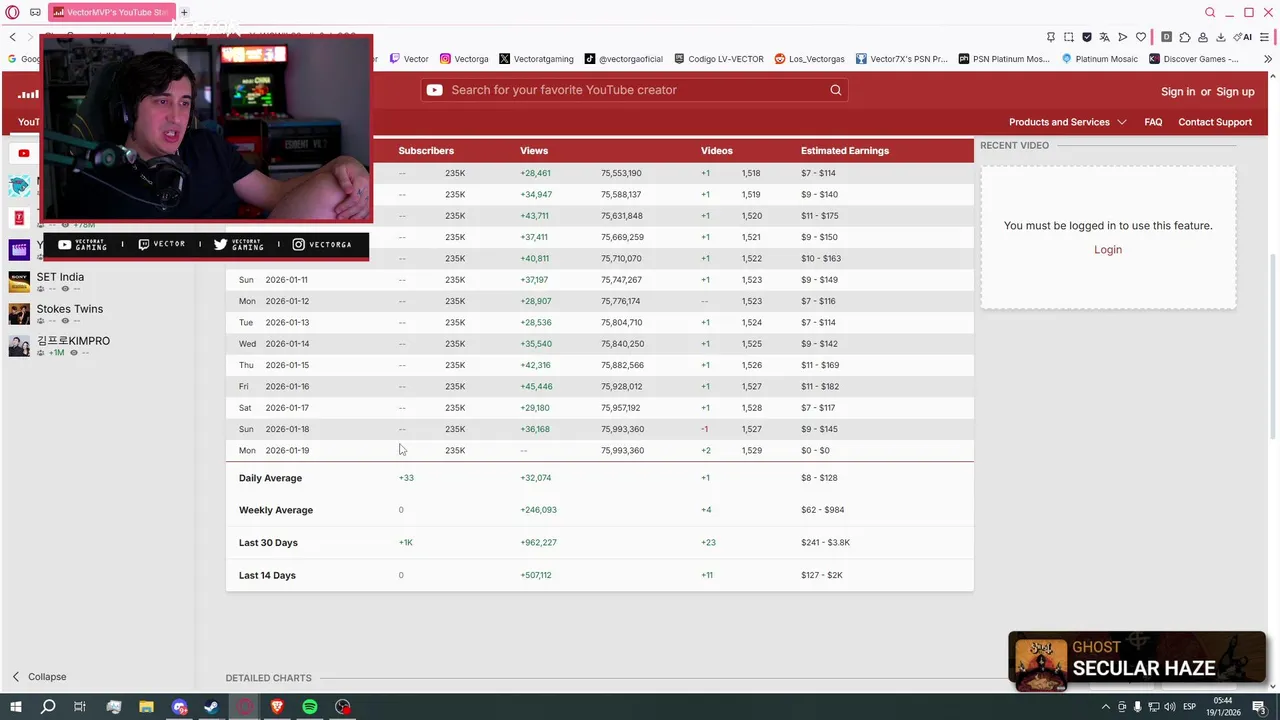This screenshot has height=720, width=1280.
Task: Open the Platinum Mosaic bookmark
Action: click(1099, 59)
